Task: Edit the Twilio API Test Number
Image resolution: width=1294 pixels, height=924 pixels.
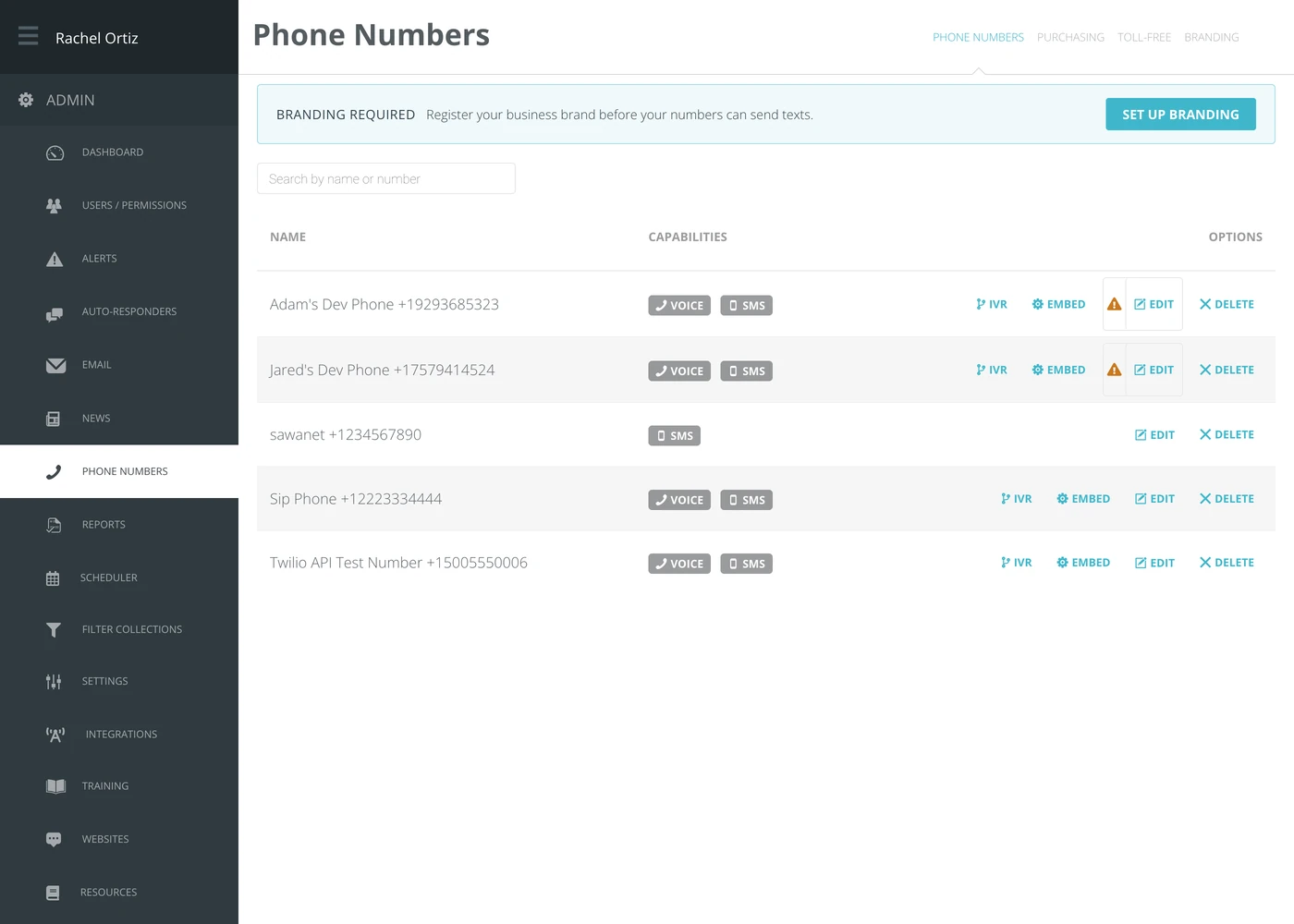Action: pyautogui.click(x=1154, y=563)
